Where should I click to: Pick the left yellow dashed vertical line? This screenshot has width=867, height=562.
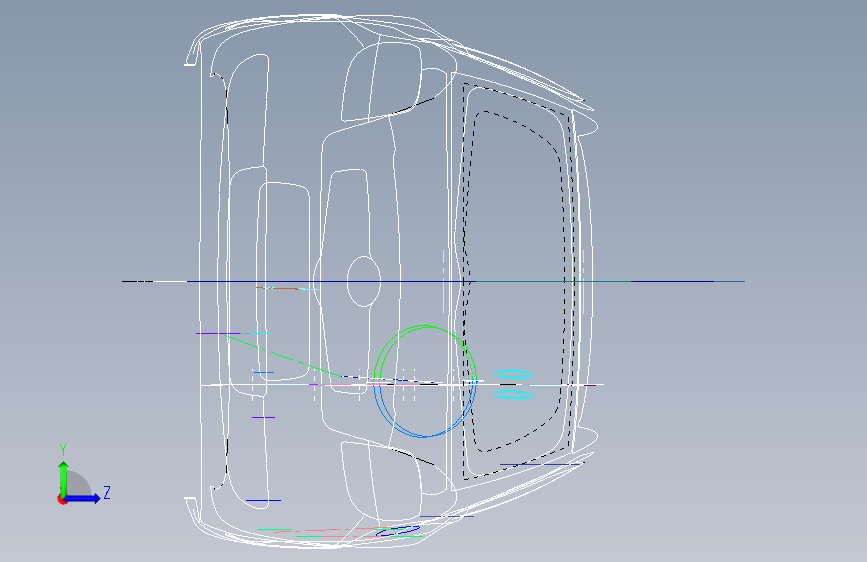click(x=443, y=282)
